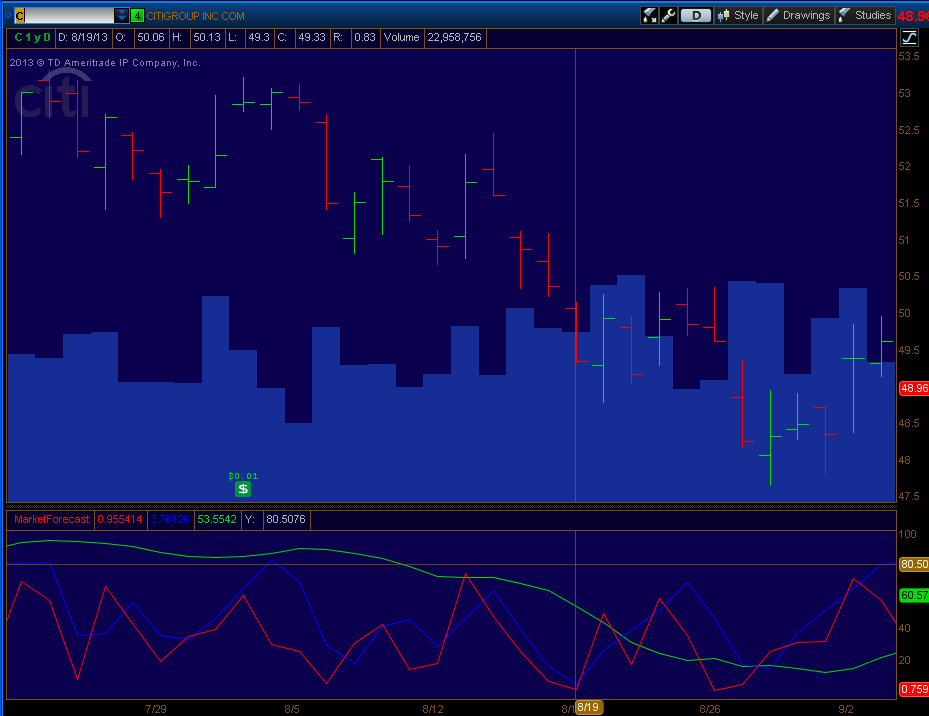
Task: Click the Range value 0.83
Action: [365, 37]
